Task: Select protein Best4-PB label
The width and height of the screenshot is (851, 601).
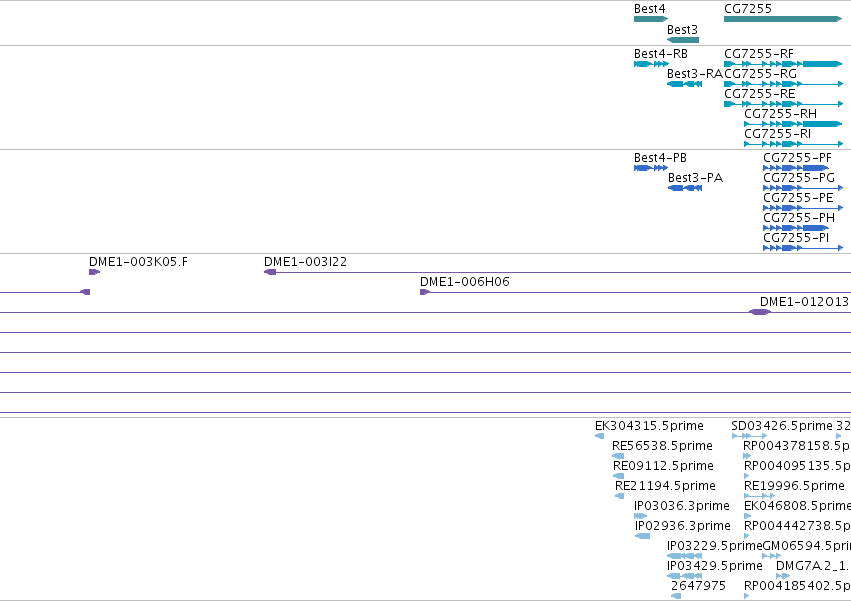Action: click(661, 158)
